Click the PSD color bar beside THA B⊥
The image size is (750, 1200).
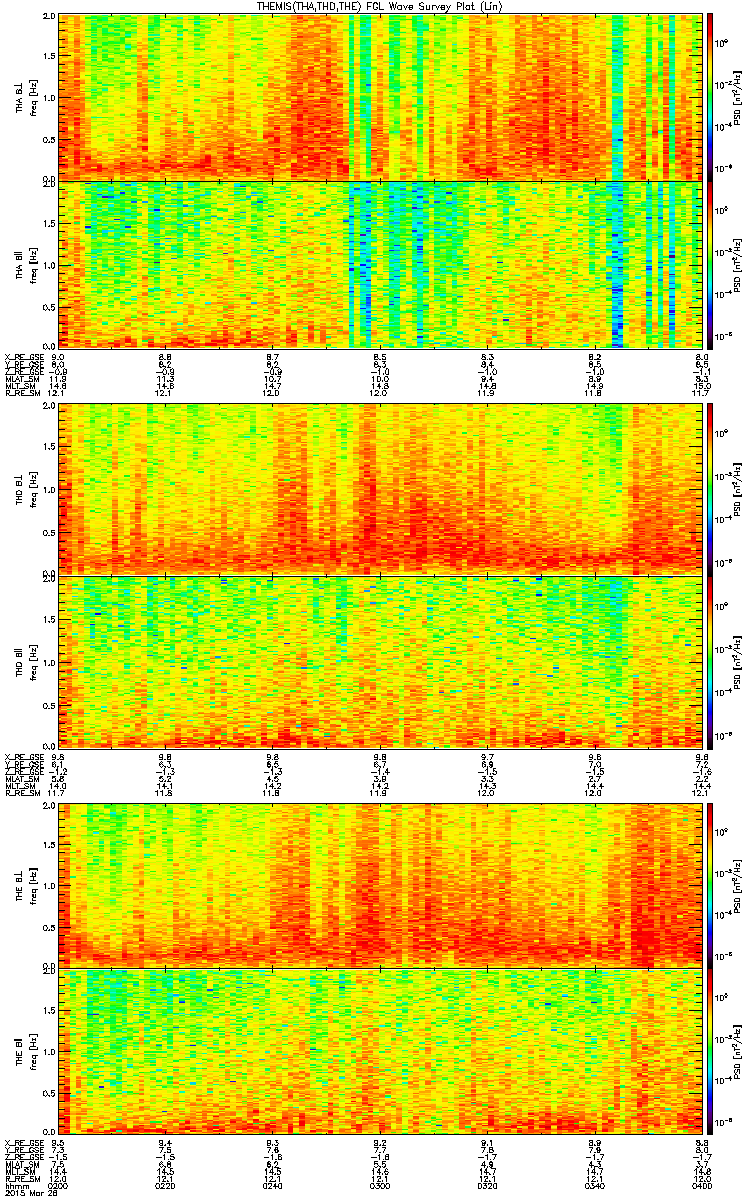point(710,97)
